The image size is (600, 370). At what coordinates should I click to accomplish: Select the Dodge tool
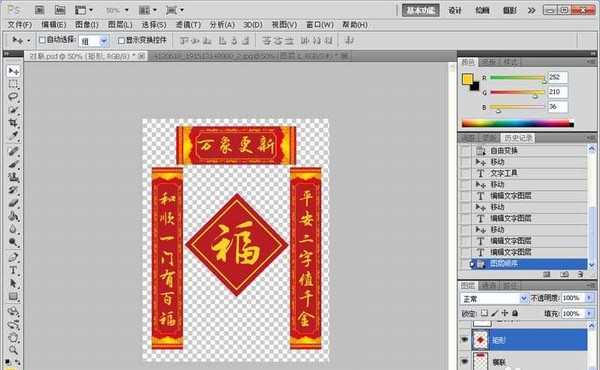pyautogui.click(x=13, y=242)
